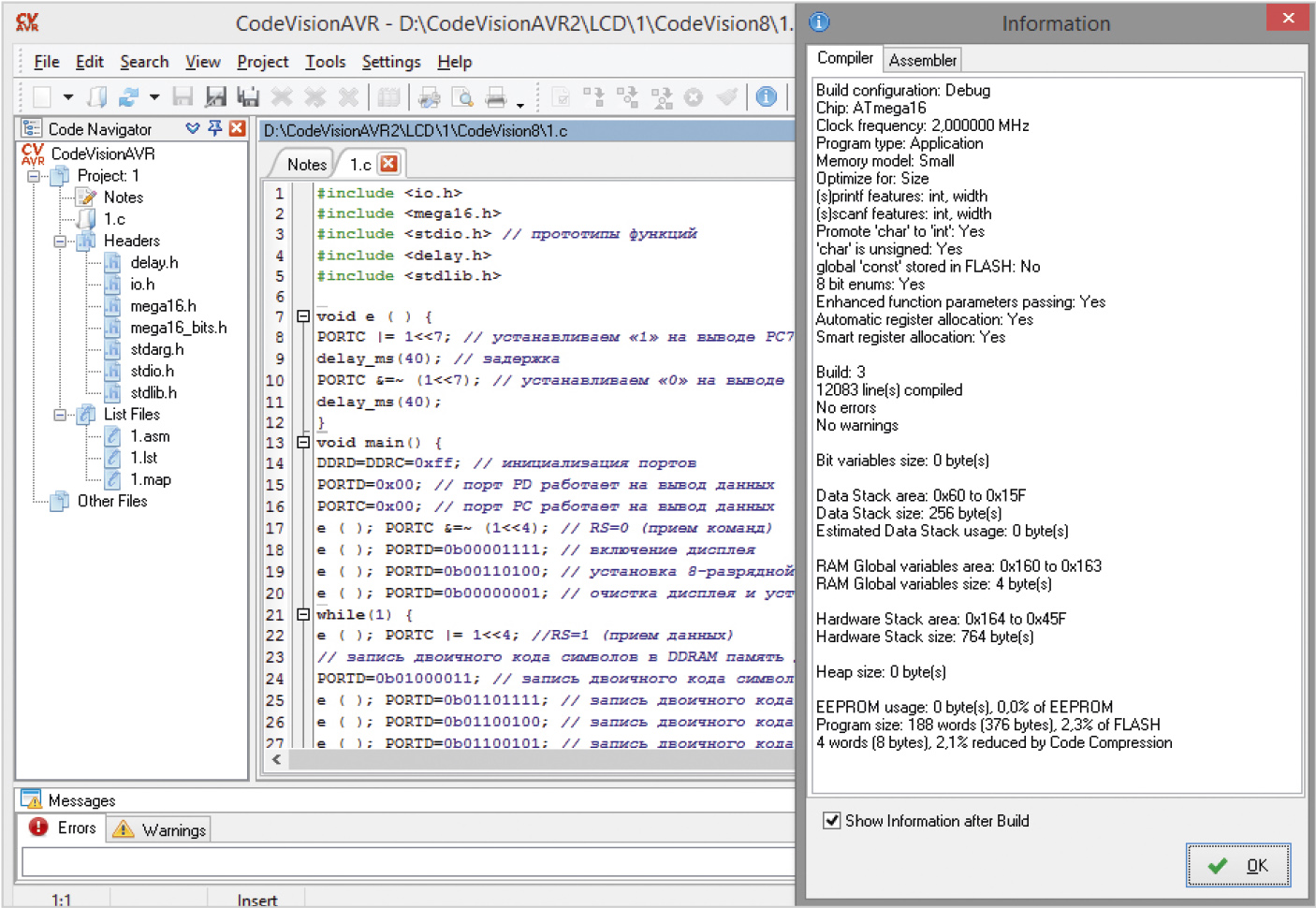The image size is (1316, 908).
Task: Click the grayed Save file icon
Action: 183,96
